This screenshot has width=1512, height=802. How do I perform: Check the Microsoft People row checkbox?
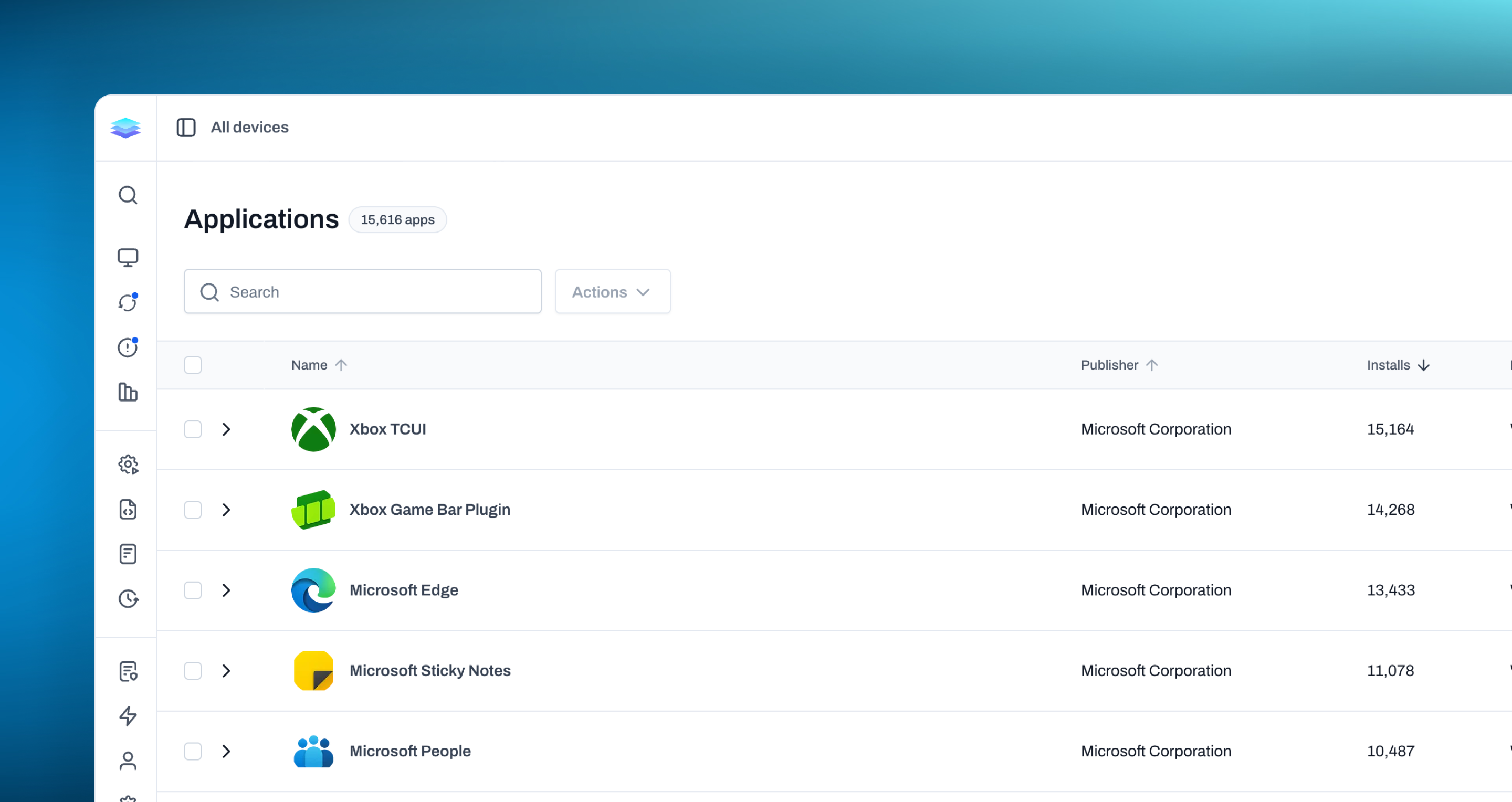point(193,751)
